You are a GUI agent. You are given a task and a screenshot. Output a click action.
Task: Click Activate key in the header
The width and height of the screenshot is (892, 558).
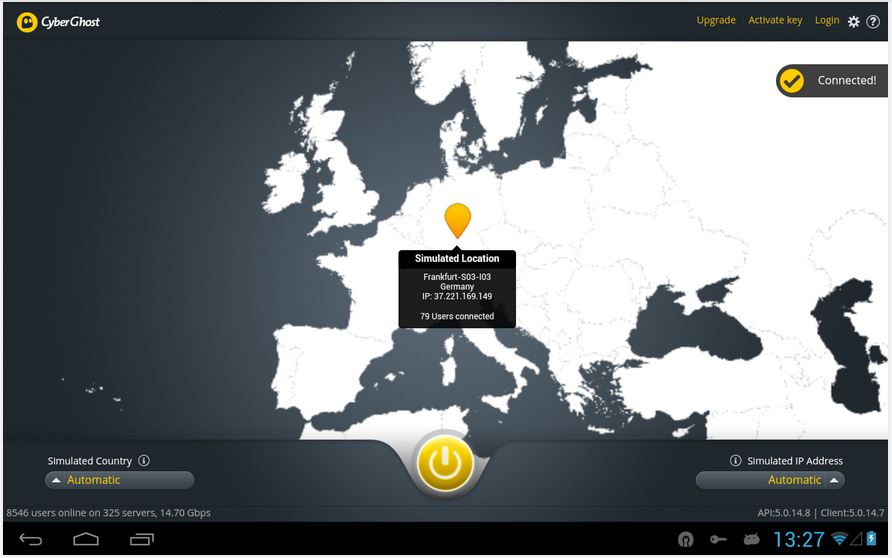[x=775, y=20]
